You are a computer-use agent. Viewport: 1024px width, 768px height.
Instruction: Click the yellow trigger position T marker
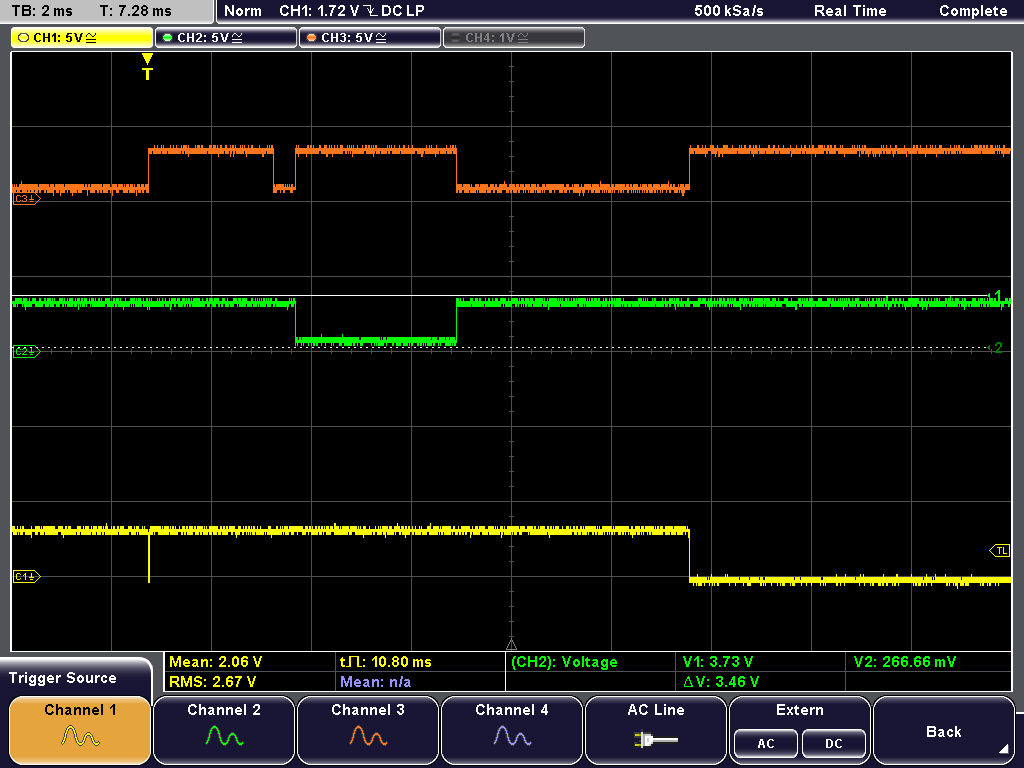coord(148,67)
